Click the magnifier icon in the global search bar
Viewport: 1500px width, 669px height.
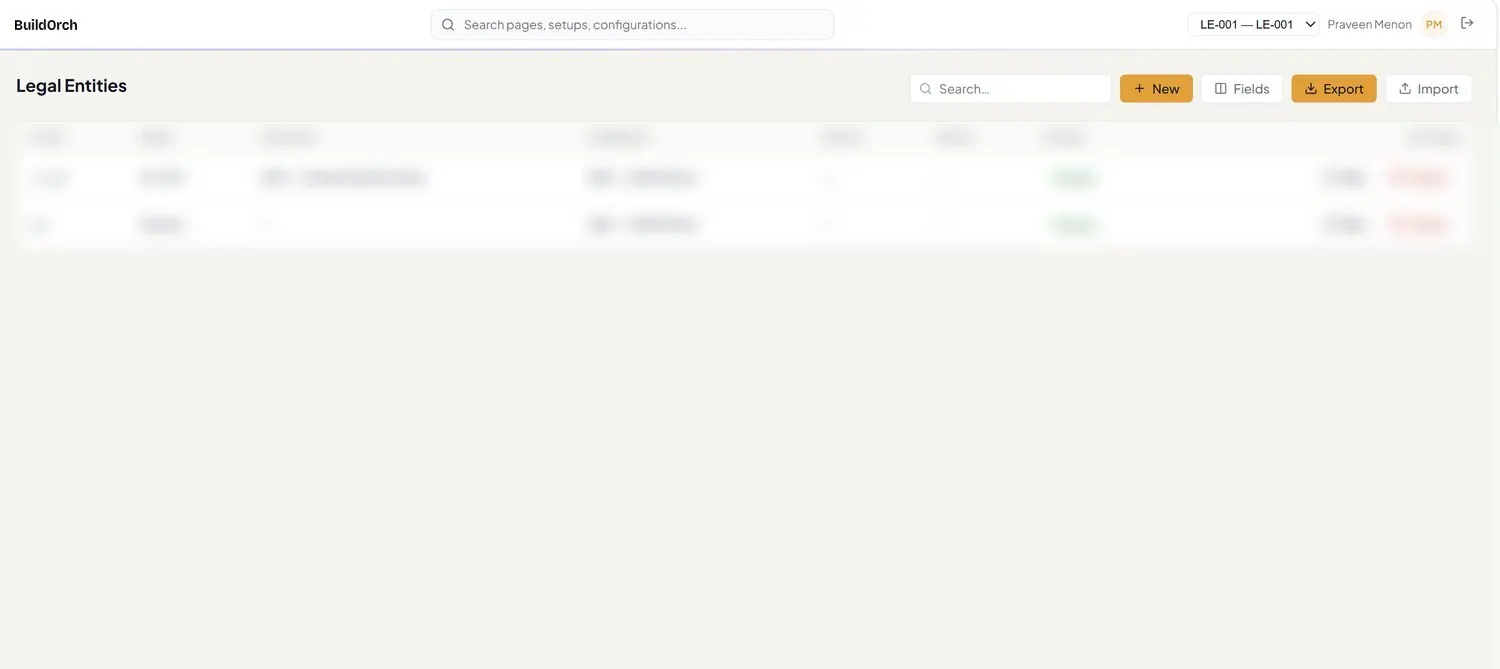(448, 24)
